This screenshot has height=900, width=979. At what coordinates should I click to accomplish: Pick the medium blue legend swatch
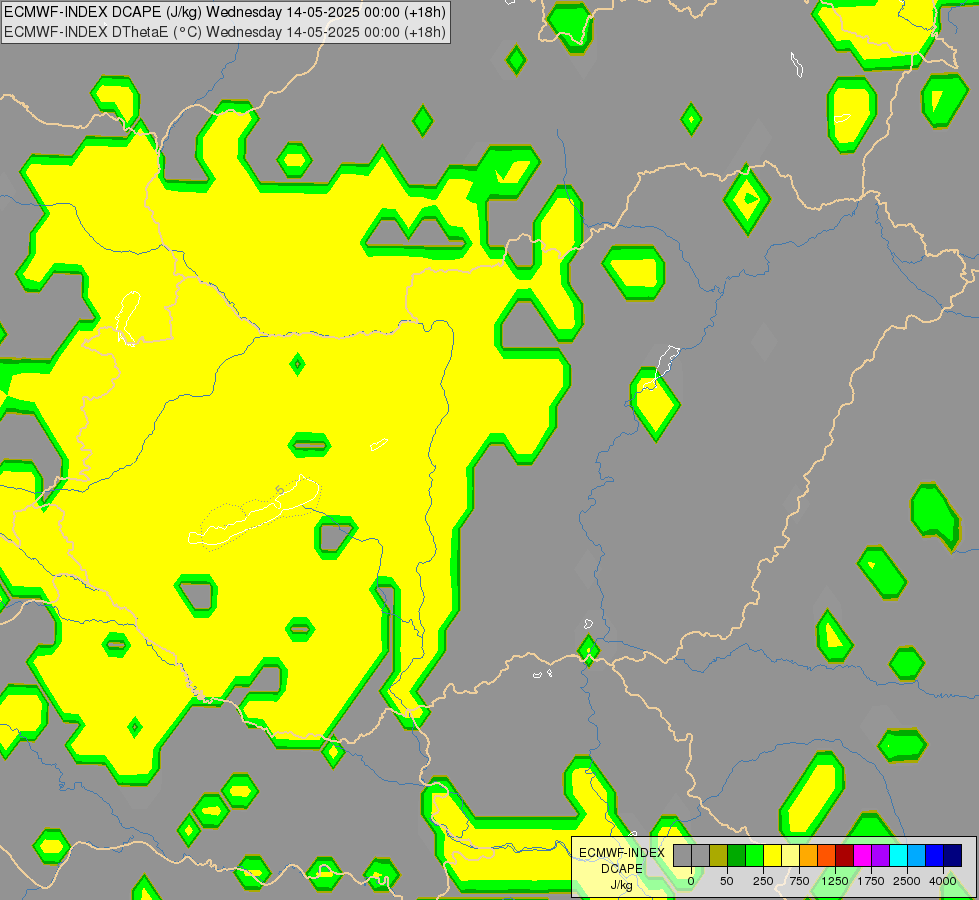(x=935, y=855)
